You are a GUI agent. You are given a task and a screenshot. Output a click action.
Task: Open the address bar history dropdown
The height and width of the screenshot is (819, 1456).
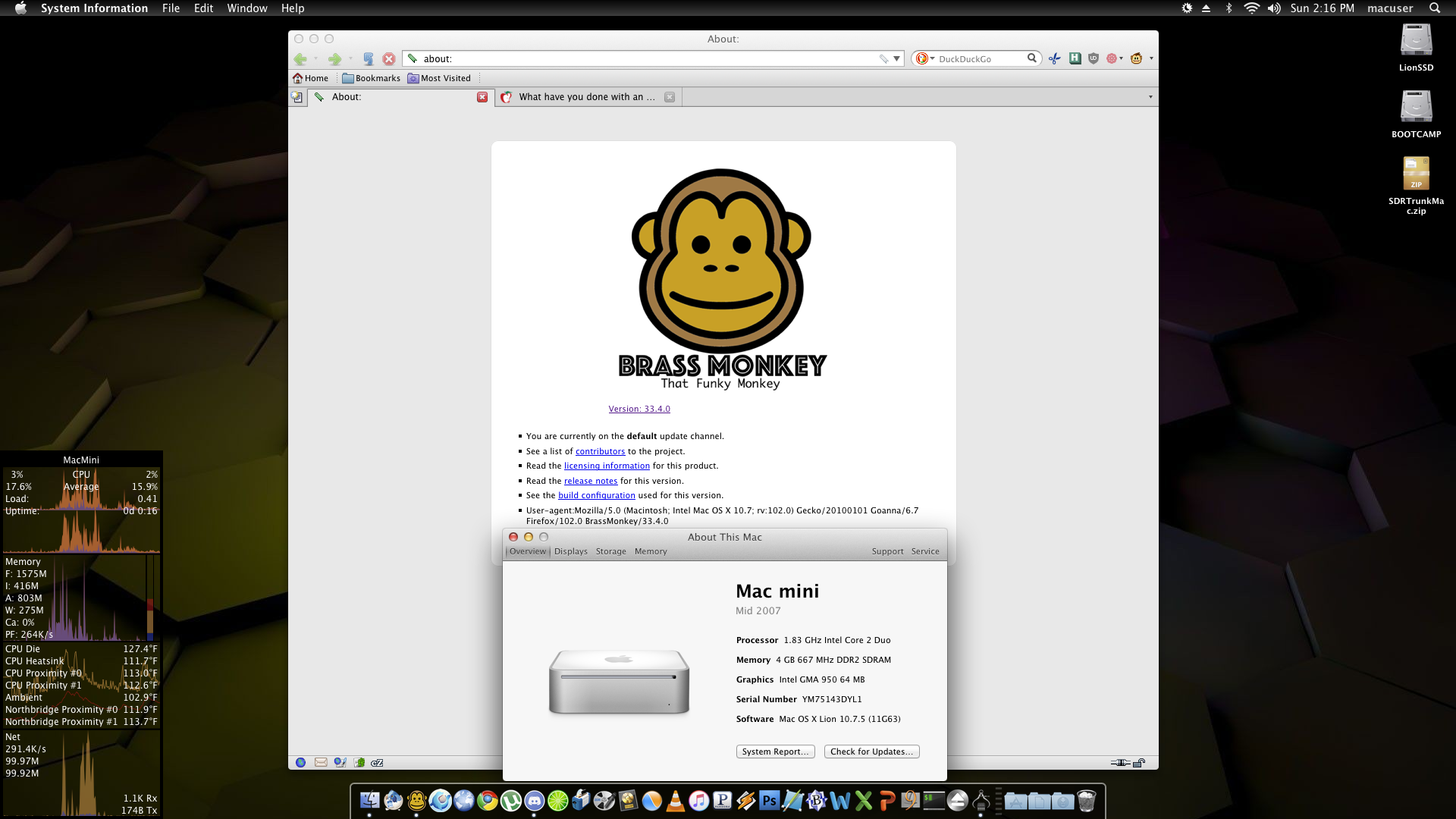896,58
